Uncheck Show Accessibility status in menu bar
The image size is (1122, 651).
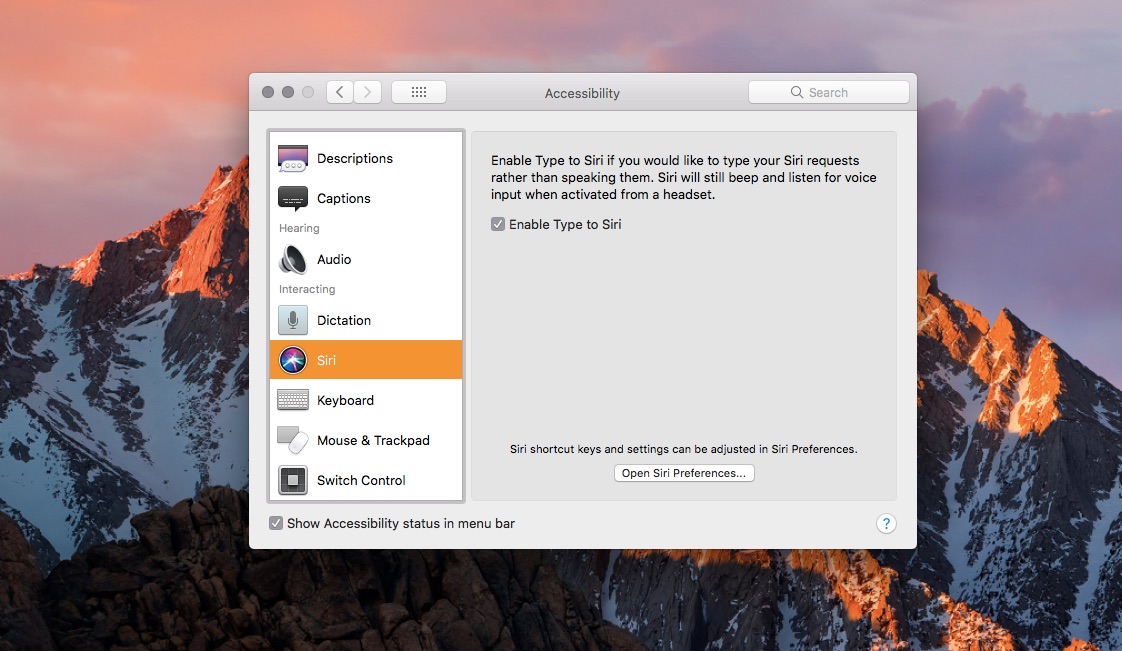[x=275, y=524]
